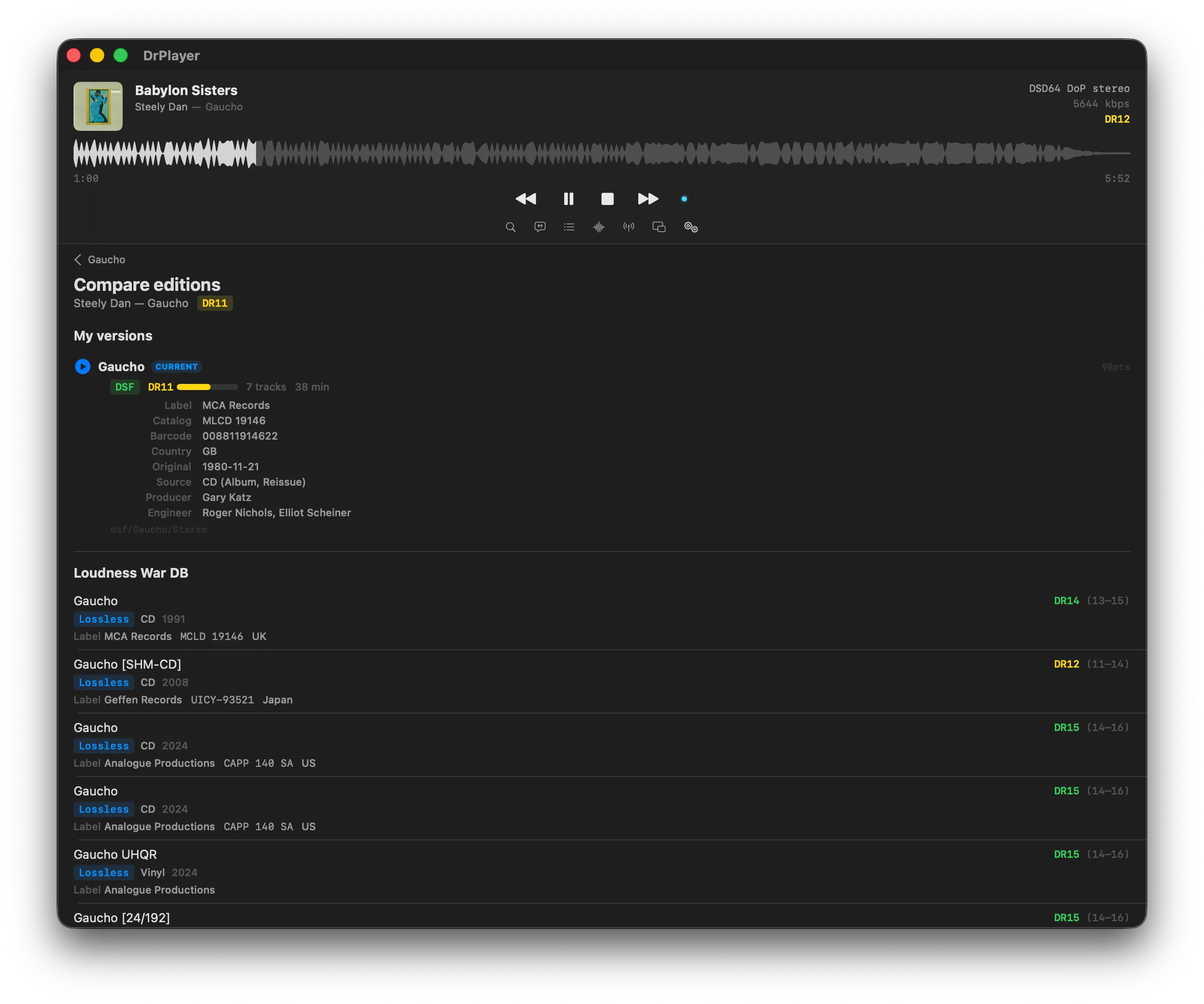Click the Lossless badge of the 1991 CD
This screenshot has width=1204, height=1004.
point(104,619)
